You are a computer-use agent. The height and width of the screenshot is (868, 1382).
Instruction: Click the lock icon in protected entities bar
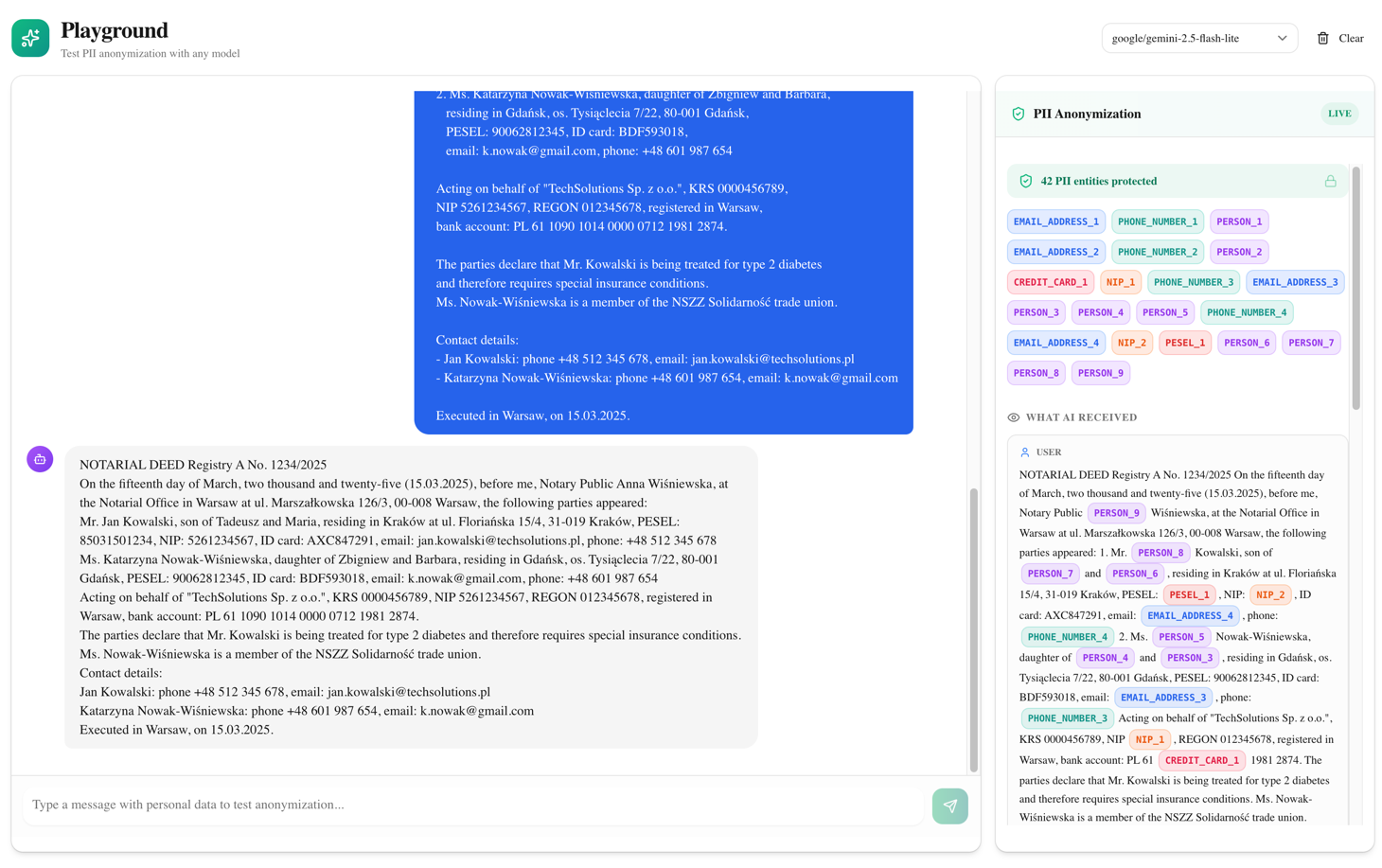click(x=1330, y=181)
